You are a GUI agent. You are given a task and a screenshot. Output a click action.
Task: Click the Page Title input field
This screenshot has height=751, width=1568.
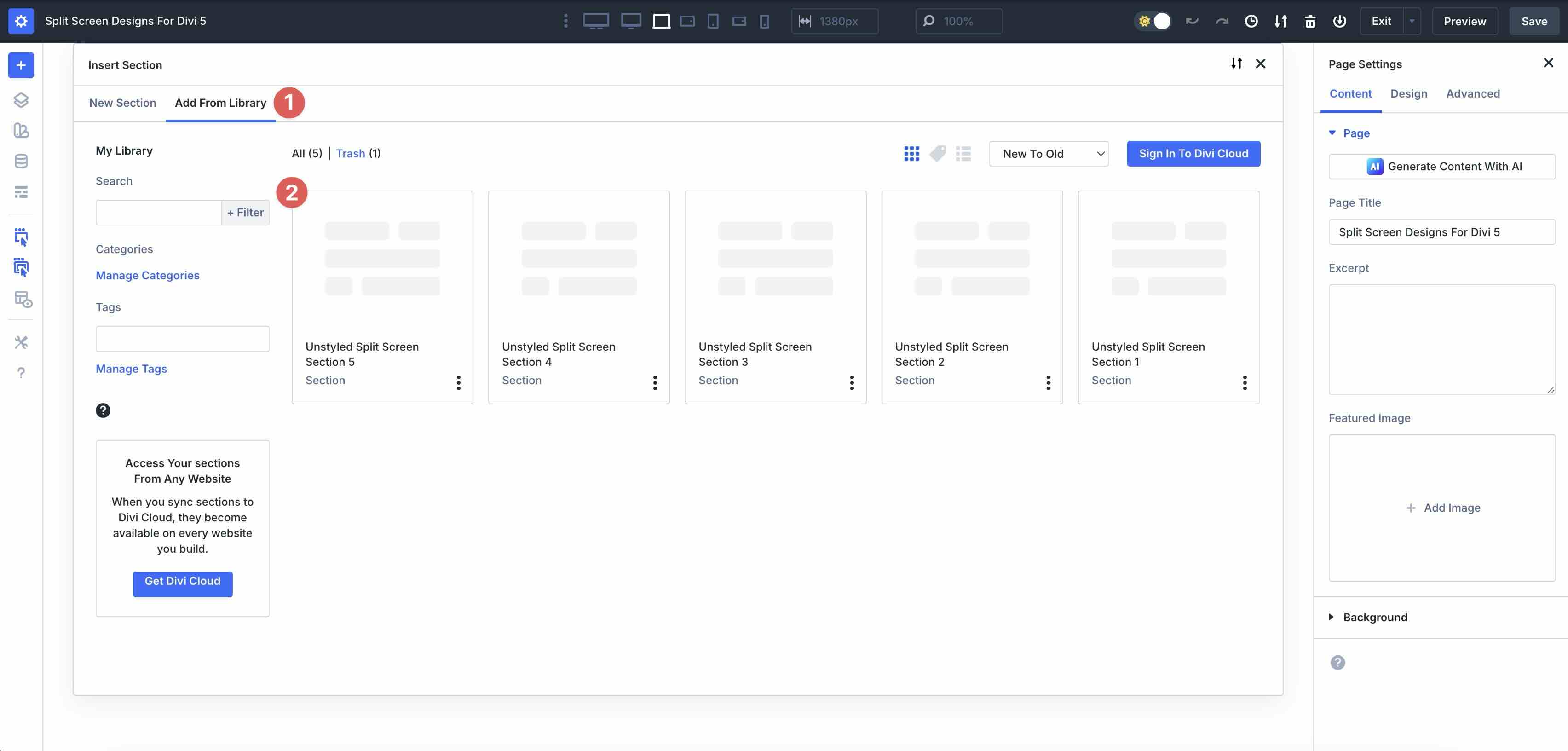pyautogui.click(x=1442, y=232)
